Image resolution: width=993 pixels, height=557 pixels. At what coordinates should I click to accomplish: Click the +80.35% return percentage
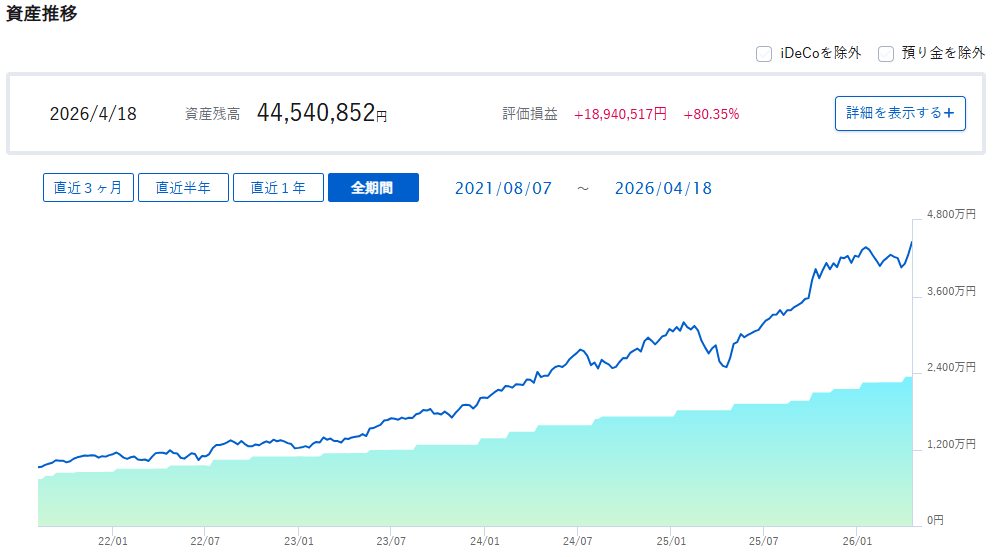(x=711, y=114)
